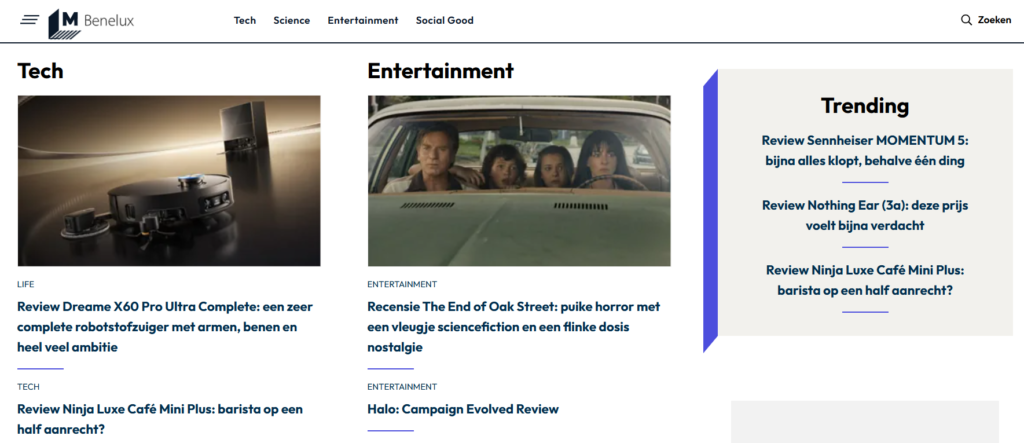The height and width of the screenshot is (443, 1024).
Task: Open trending Sennheiser MOMENTUM 5 review
Action: tap(865, 150)
